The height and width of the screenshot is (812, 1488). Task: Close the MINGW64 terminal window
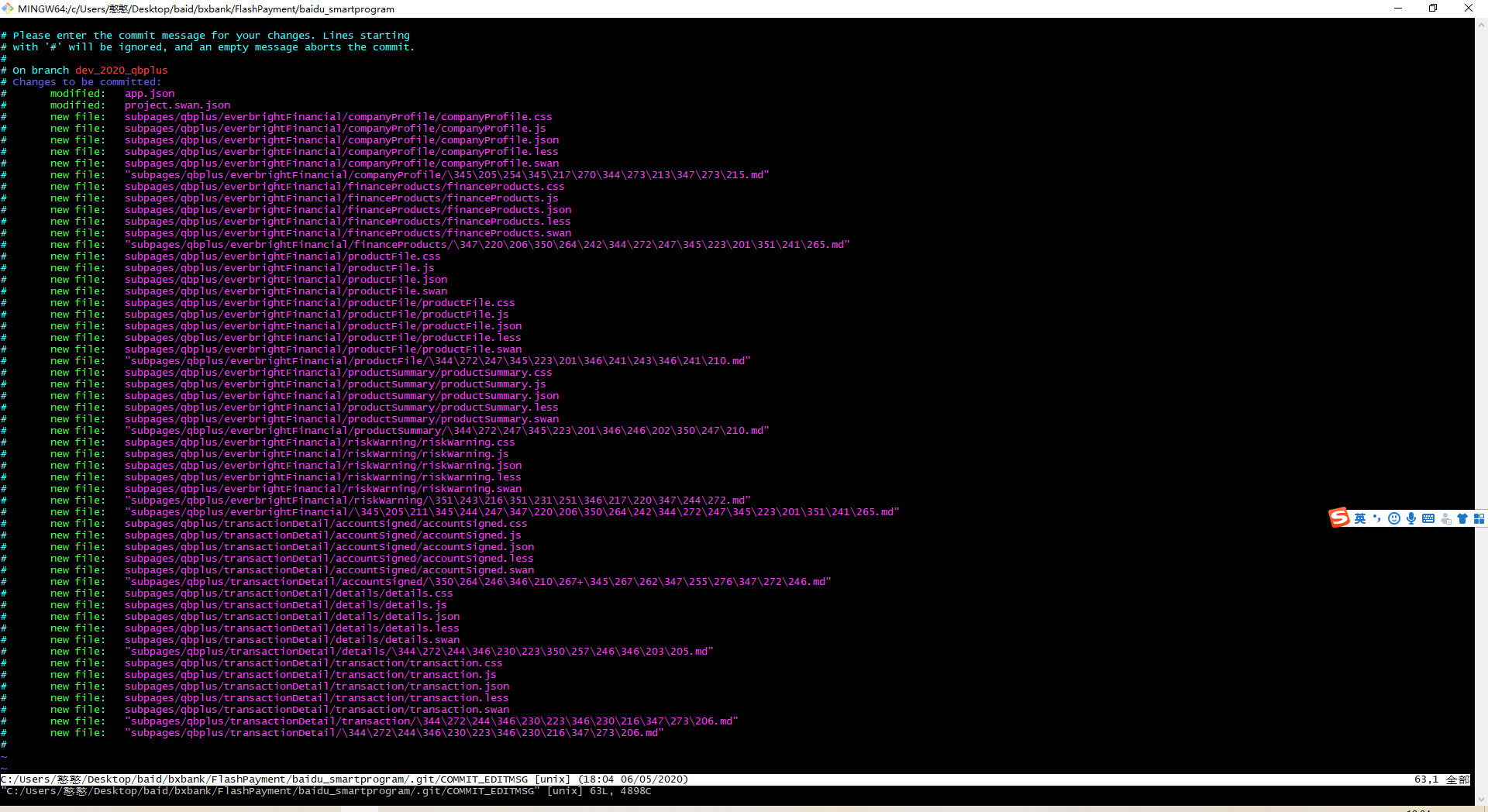click(1469, 9)
